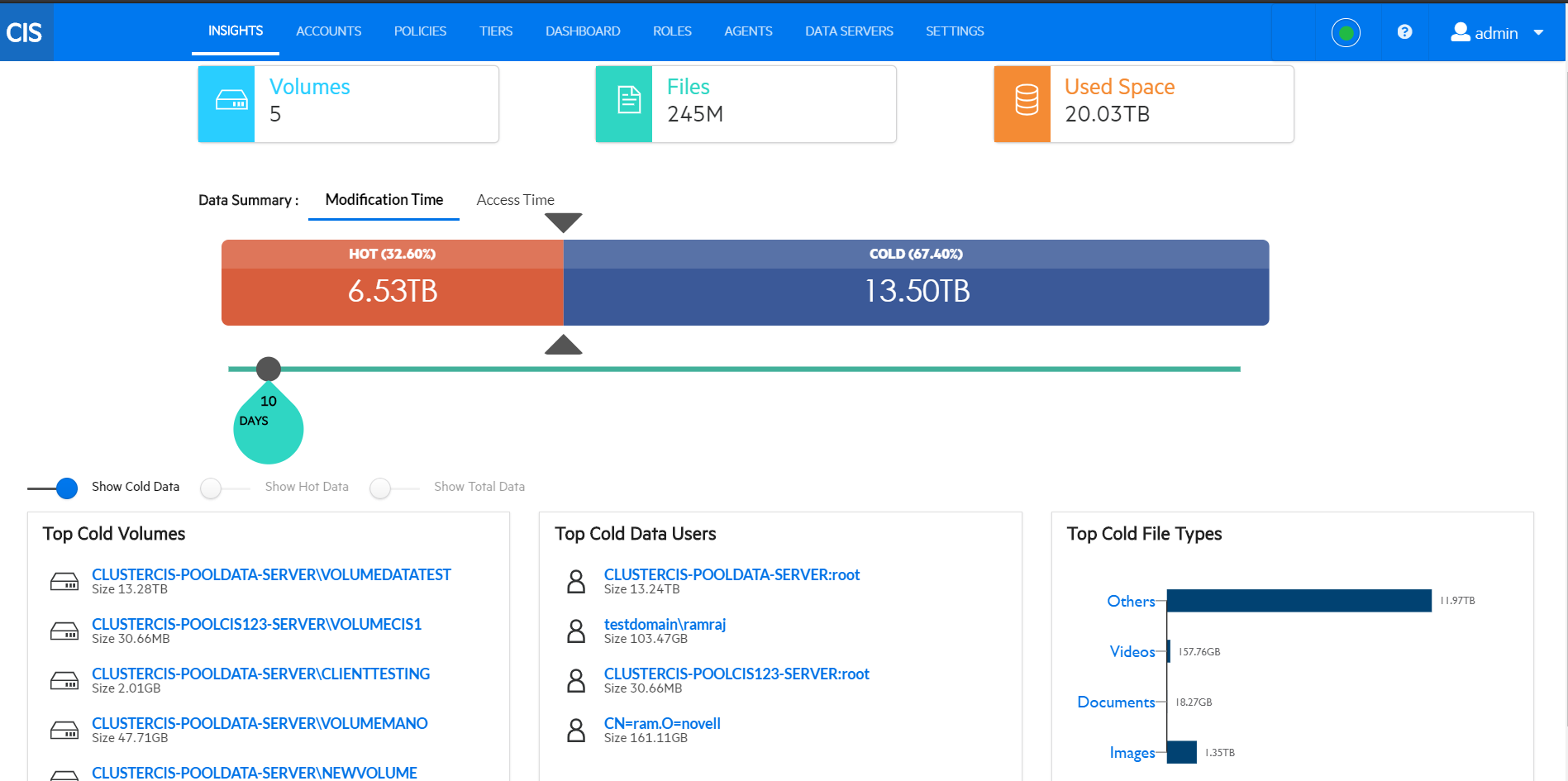Click the upward triangle marker below bar
The width and height of the screenshot is (1568, 781).
click(x=564, y=345)
